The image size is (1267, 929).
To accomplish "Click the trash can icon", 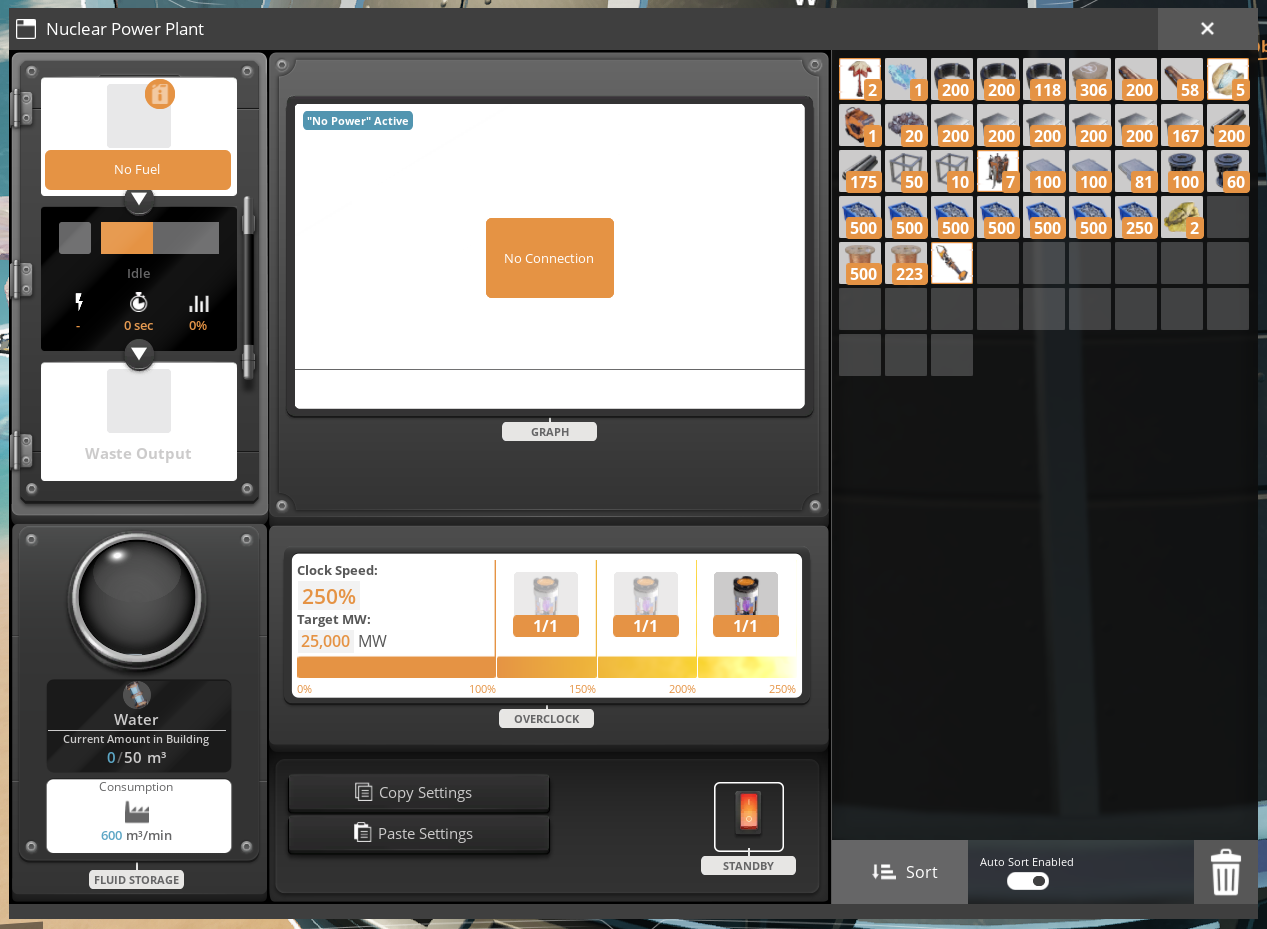I will pos(1226,872).
